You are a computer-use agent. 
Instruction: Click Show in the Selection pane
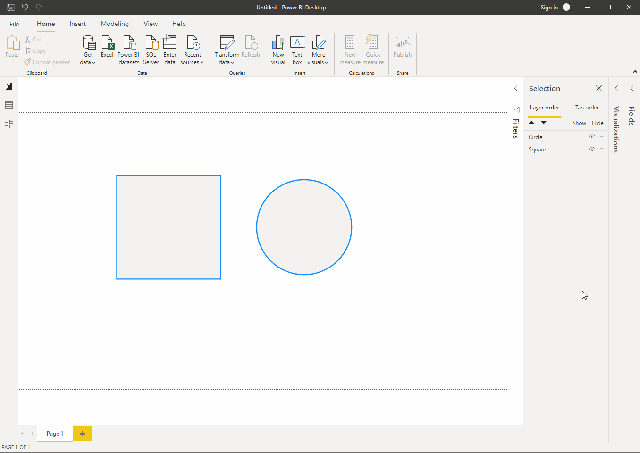578,122
